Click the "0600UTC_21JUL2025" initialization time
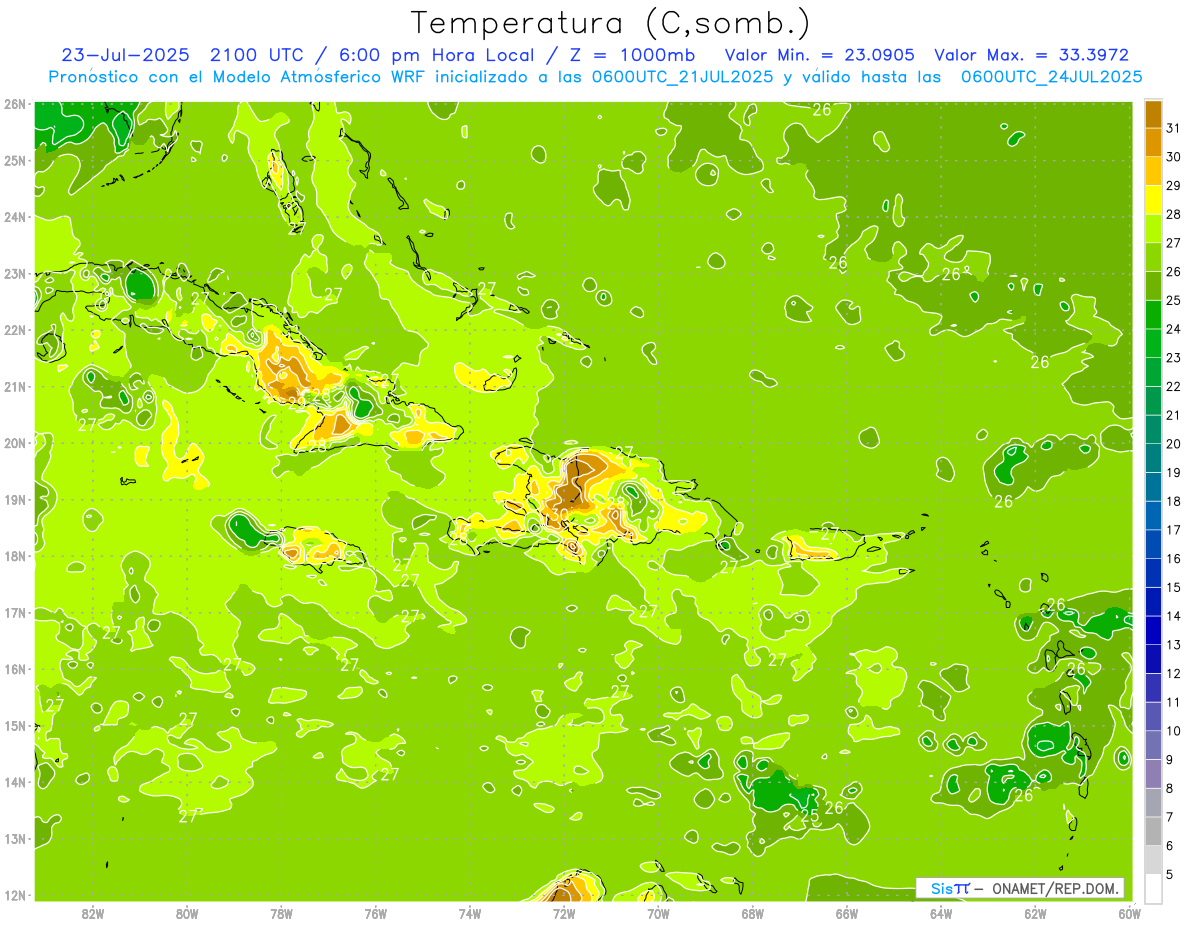The width and height of the screenshot is (1200, 927). [x=681, y=76]
